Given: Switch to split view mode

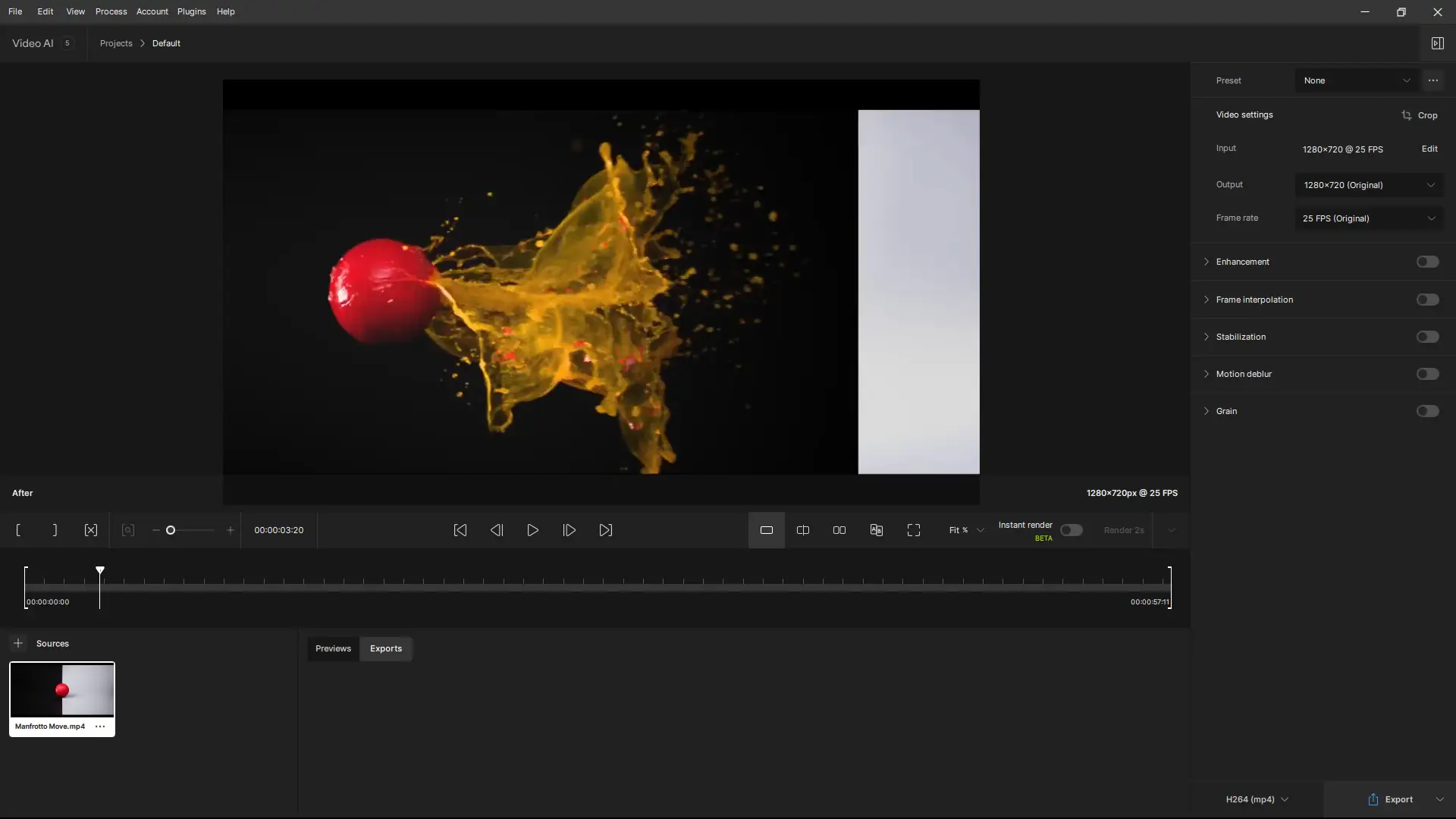Looking at the screenshot, I should pyautogui.click(x=803, y=530).
